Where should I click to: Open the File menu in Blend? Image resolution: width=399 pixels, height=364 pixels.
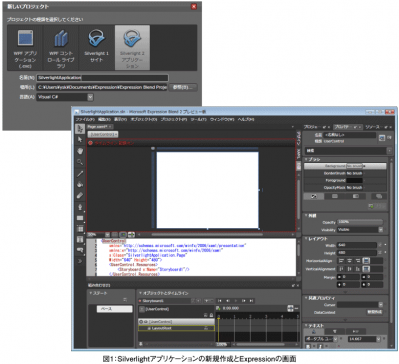pos(85,119)
